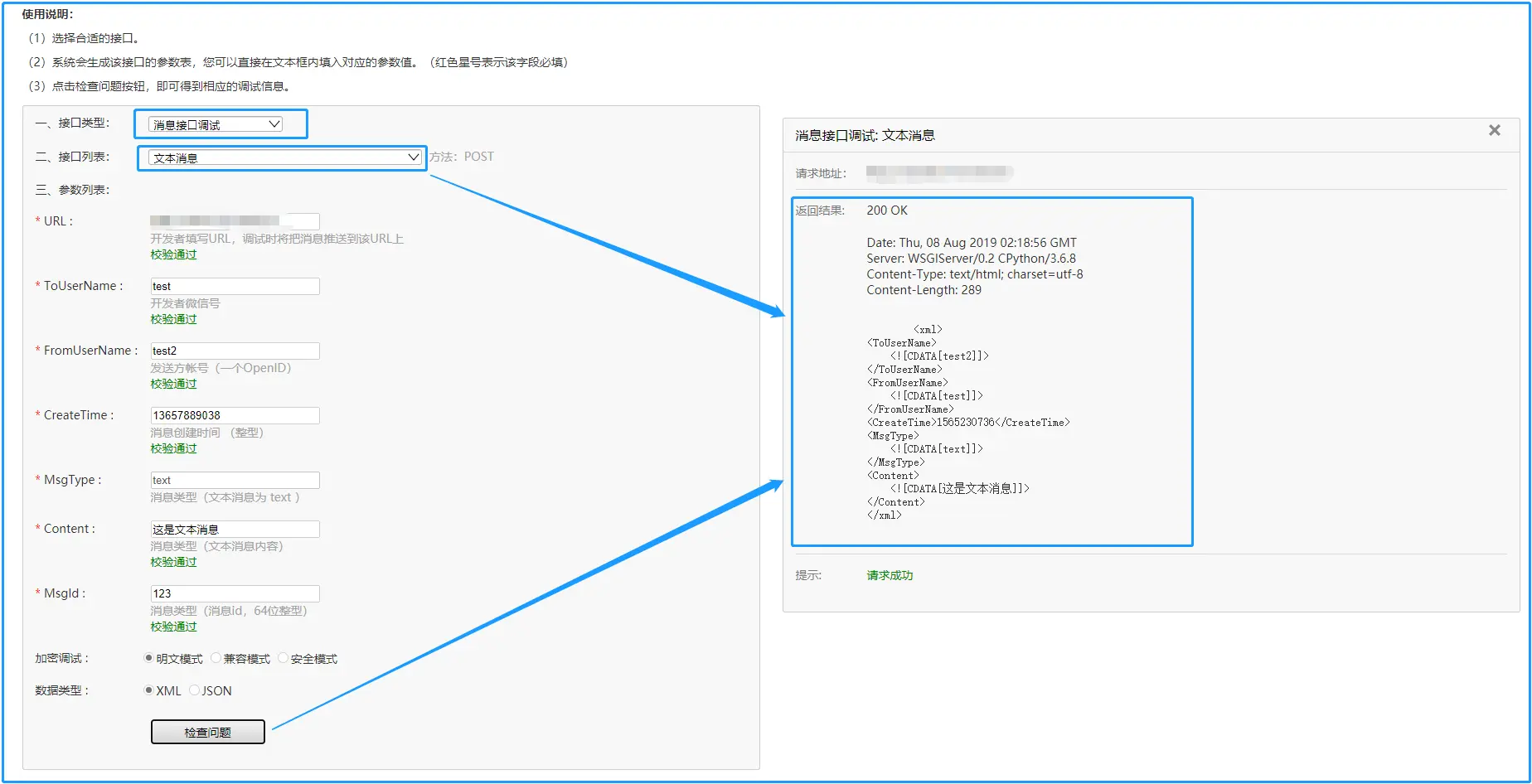Select 明文模式 encryption radio button
The width and height of the screenshot is (1532, 784).
148,658
